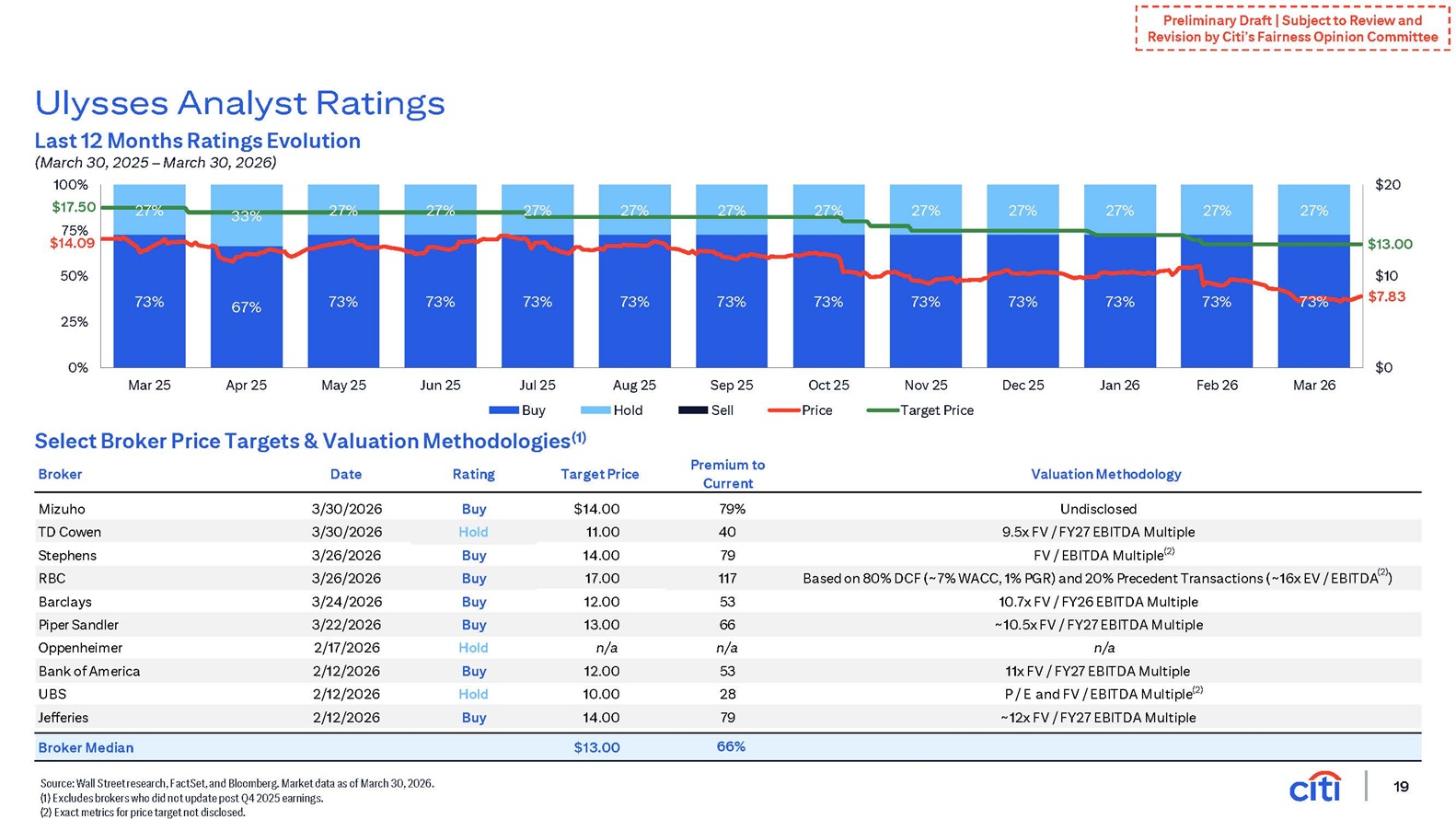Click the "Ulysses Analyst Ratings" slide title
The image size is (1456, 819).
(x=239, y=103)
